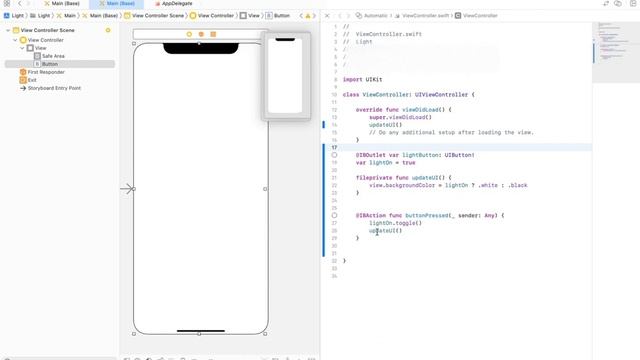Open Main (Base) segment in the jump bar

pos(100,16)
